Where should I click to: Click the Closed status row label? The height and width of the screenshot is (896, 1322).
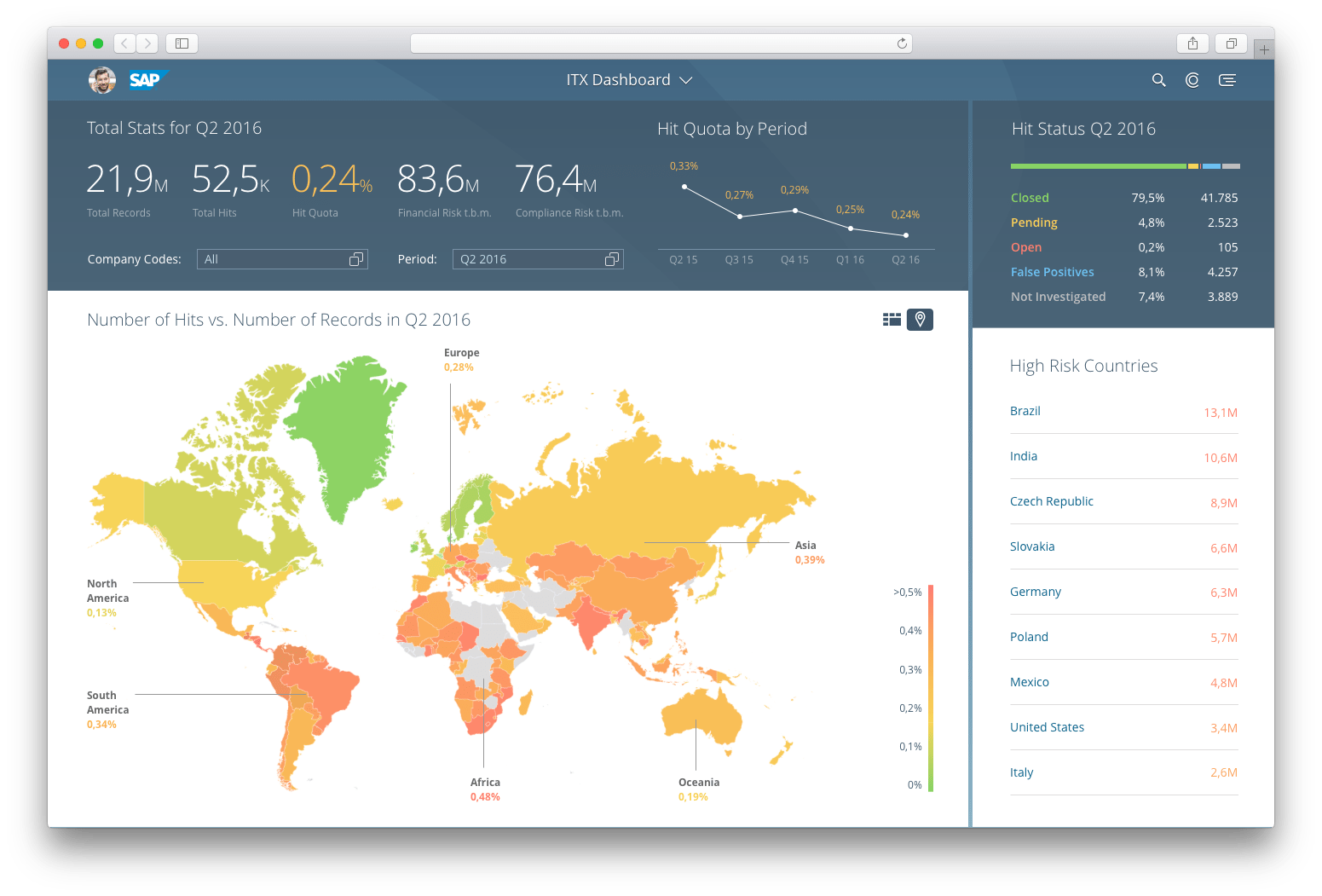pyautogui.click(x=1030, y=198)
